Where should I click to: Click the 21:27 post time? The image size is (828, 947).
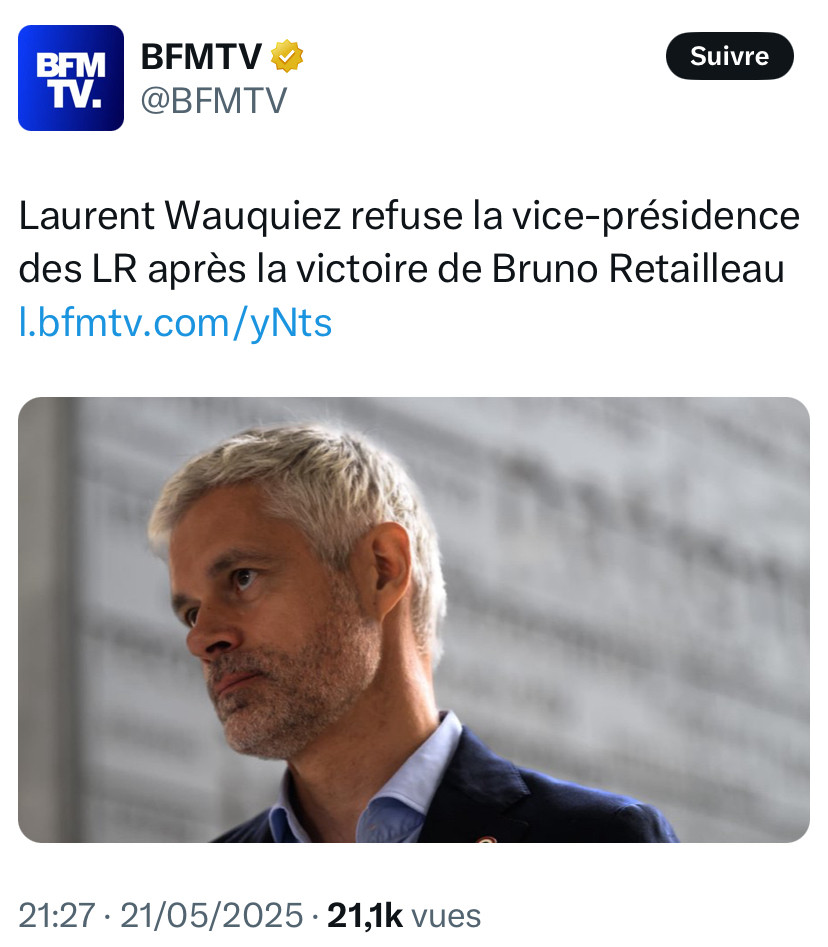point(57,915)
